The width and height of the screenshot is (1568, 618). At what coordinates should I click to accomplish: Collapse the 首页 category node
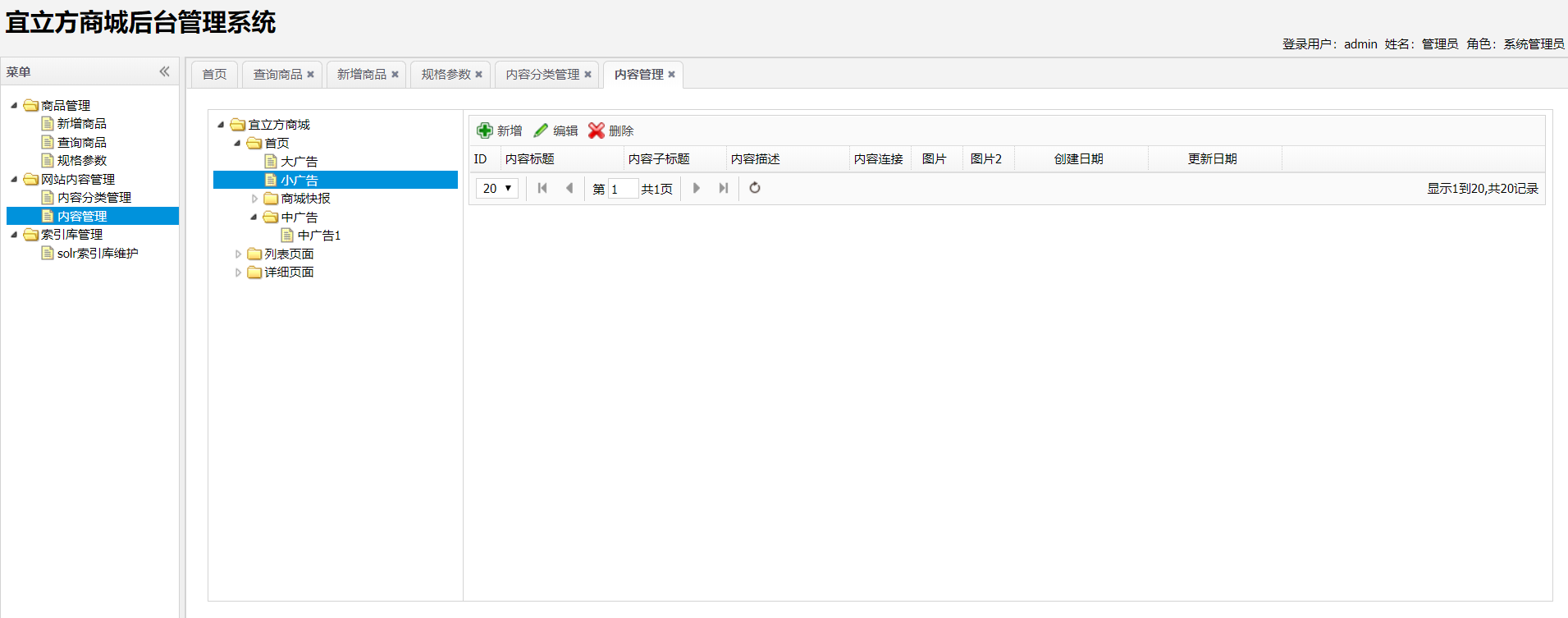(x=237, y=143)
